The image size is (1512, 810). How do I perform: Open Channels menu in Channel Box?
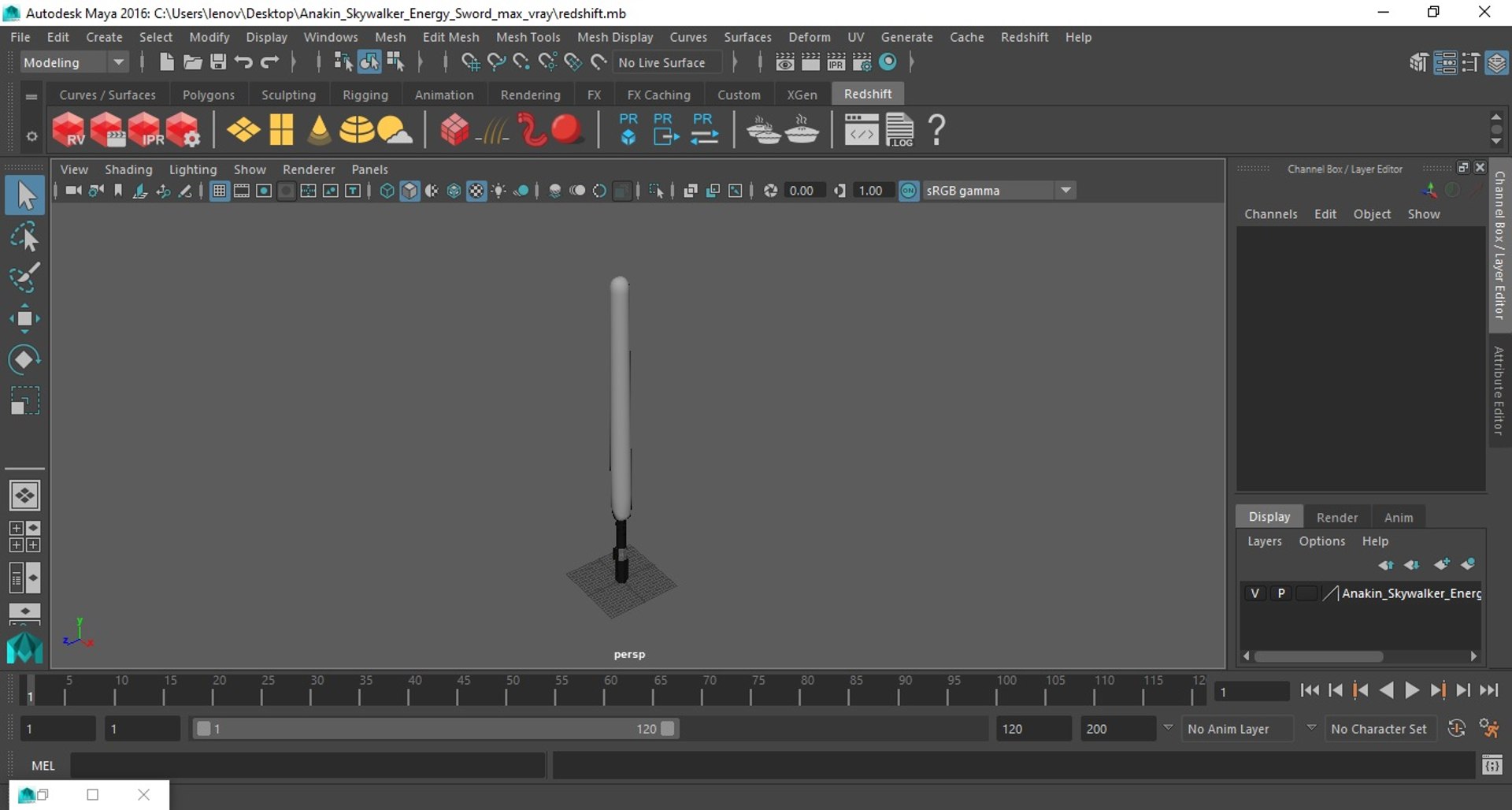[x=1270, y=214]
